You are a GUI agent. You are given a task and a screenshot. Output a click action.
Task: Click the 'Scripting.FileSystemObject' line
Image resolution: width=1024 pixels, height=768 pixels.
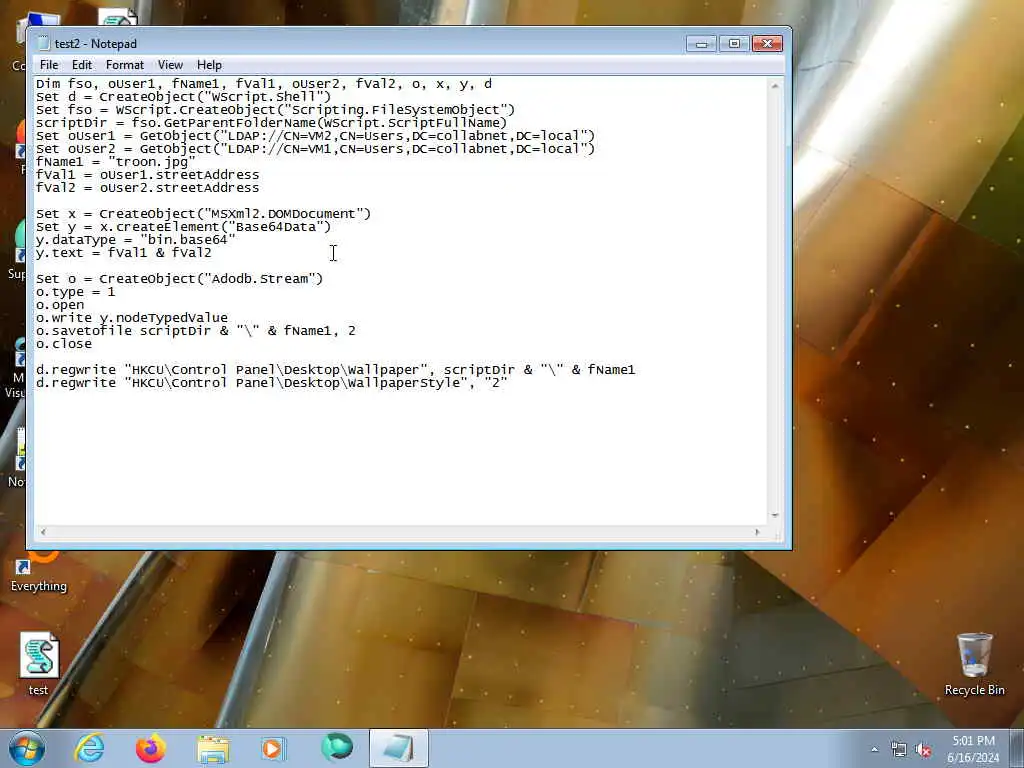(276, 110)
